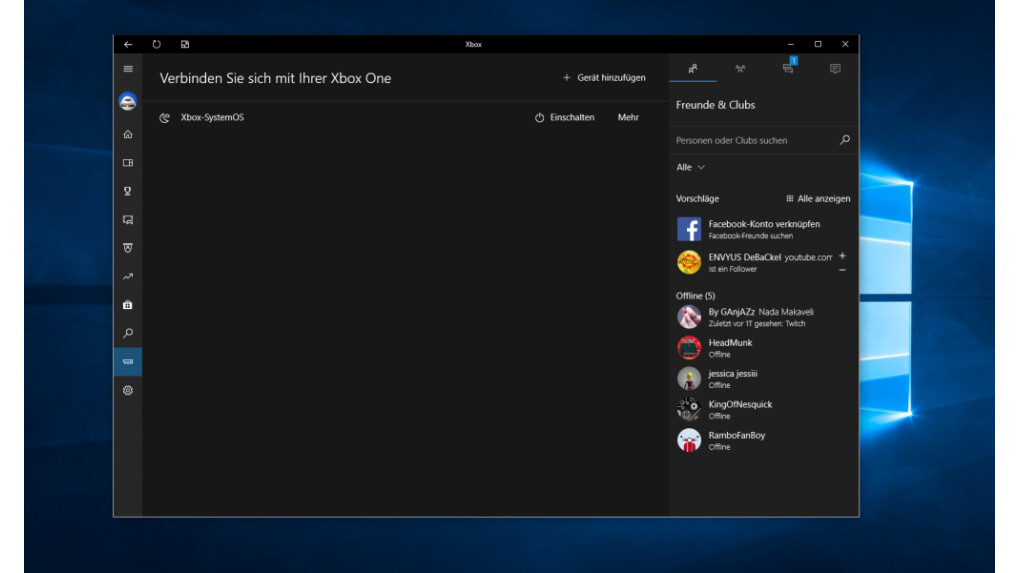Viewport: 1018px width, 573px height.
Task: Click the sidebar Search magnifier icon
Action: (x=128, y=334)
